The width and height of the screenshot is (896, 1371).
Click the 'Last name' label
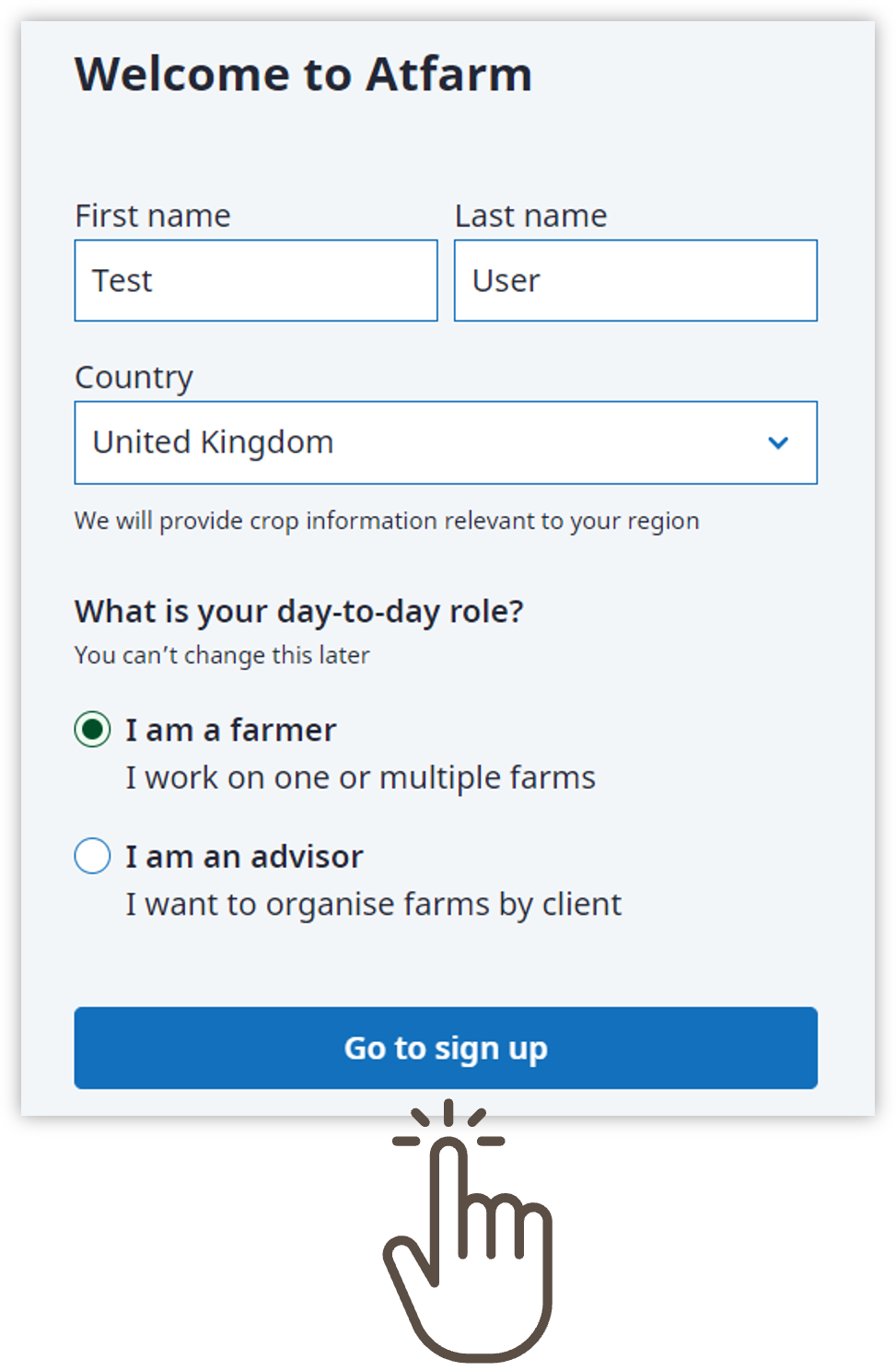tap(531, 216)
